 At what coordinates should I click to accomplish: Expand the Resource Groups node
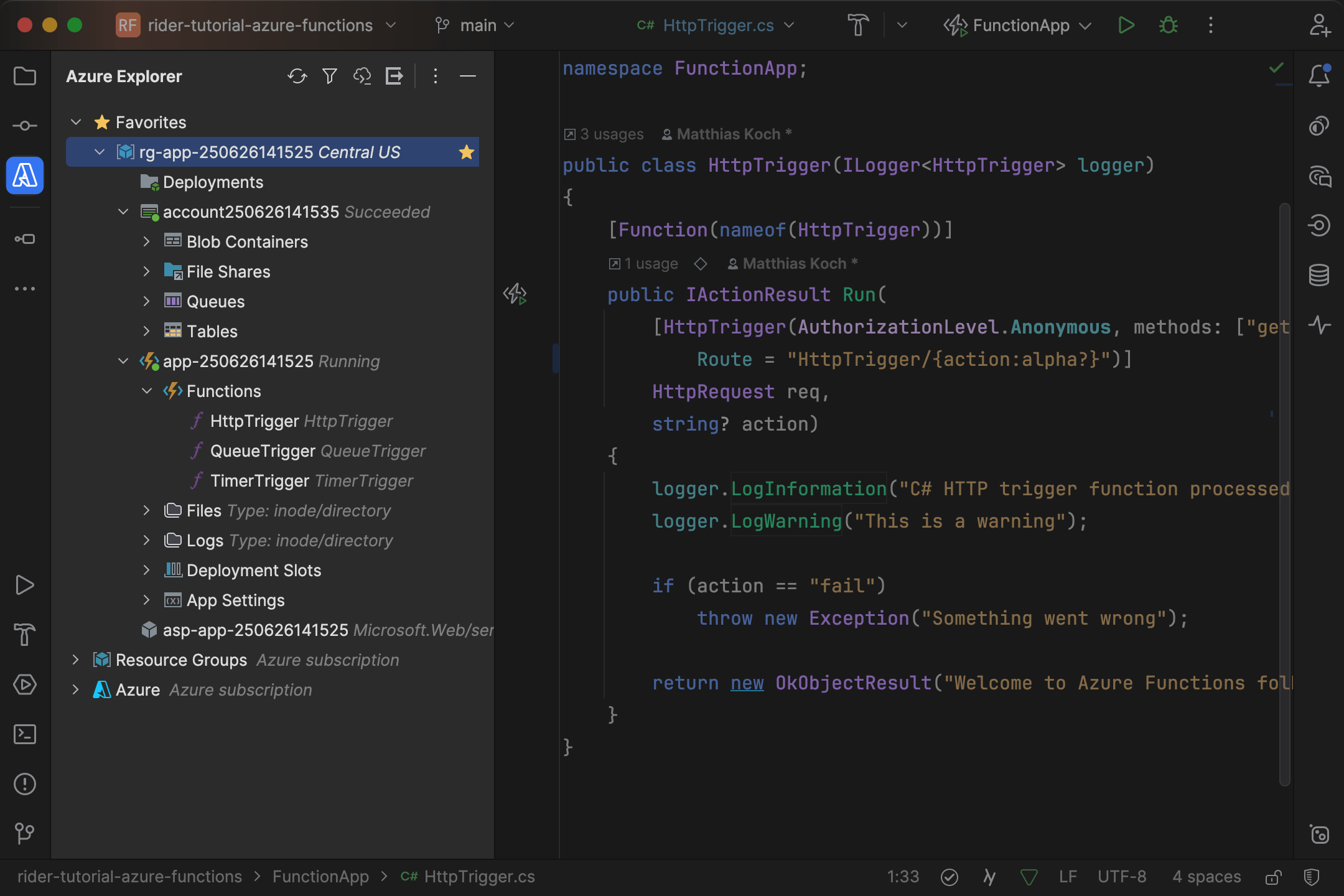(76, 660)
